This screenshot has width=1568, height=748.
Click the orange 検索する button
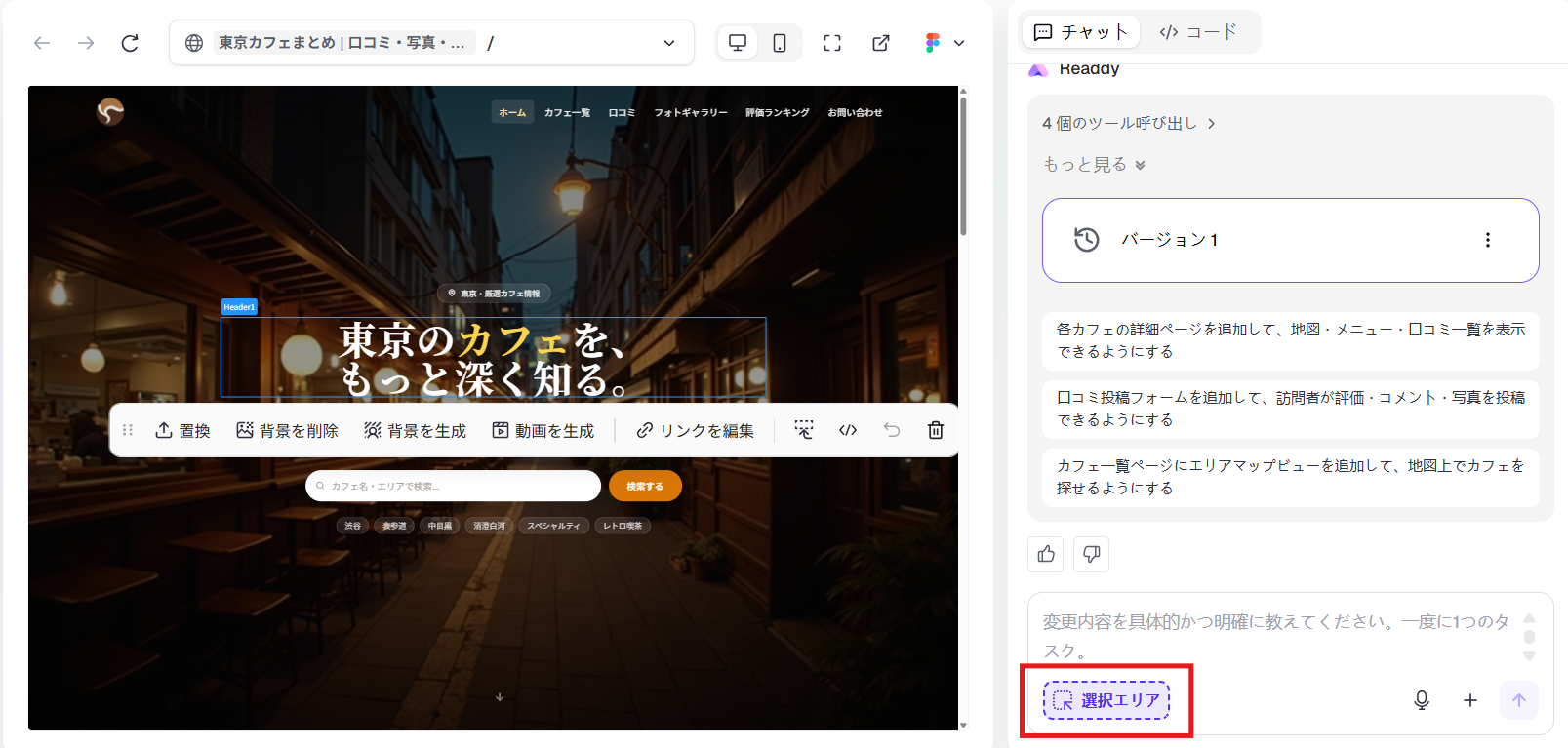coord(645,486)
